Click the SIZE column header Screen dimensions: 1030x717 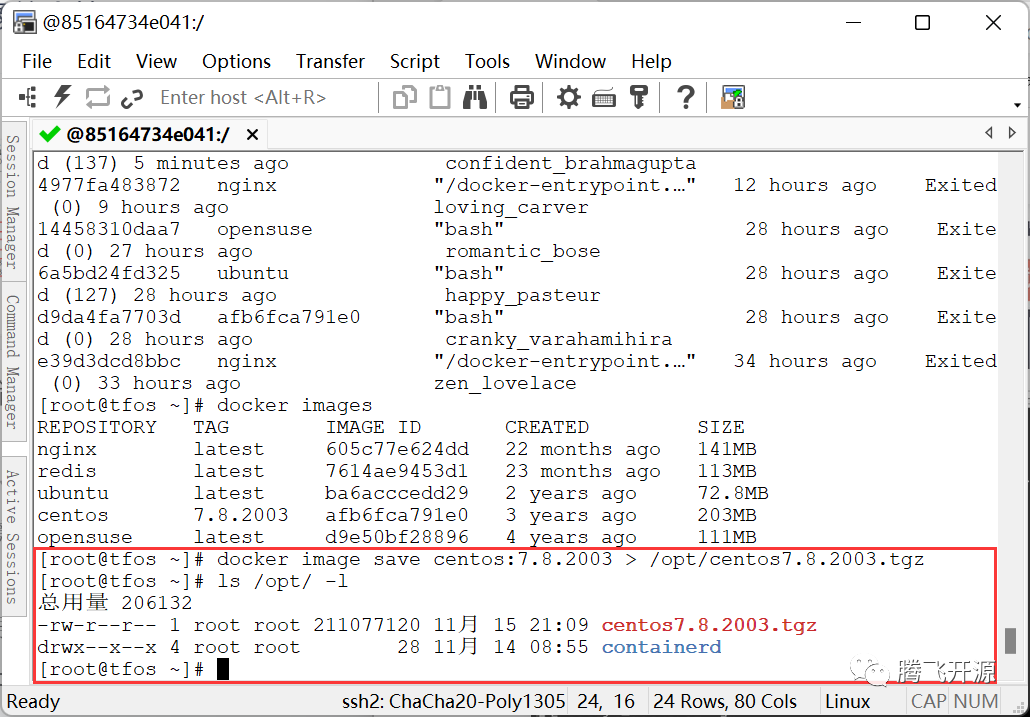point(721,427)
